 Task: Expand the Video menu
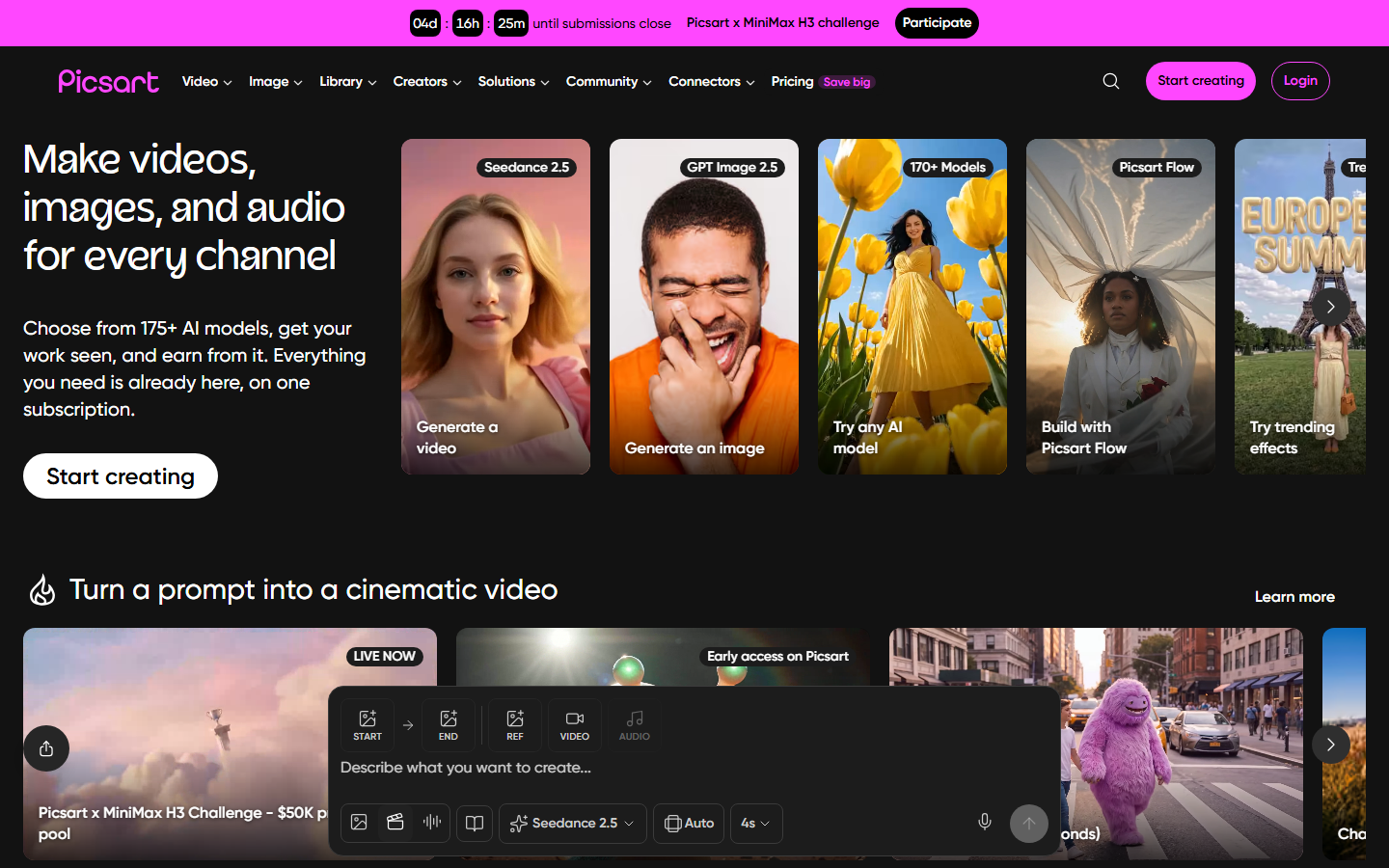point(206,82)
